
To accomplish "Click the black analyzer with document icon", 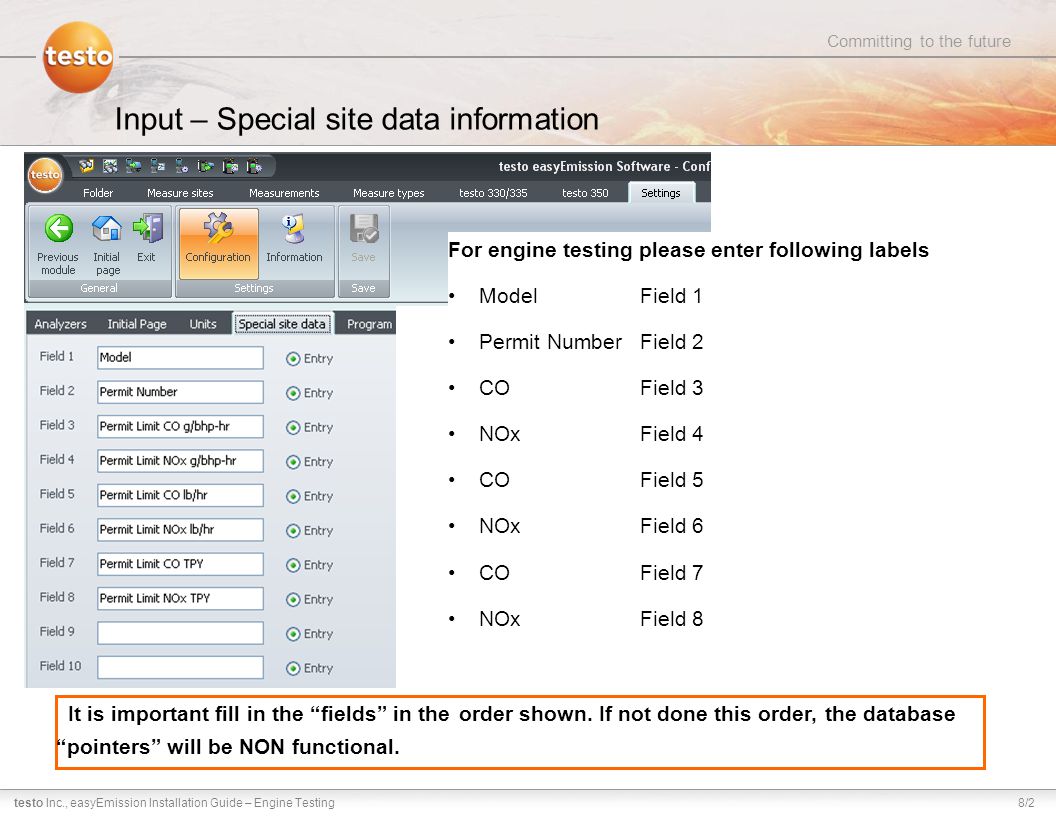I will tap(230, 166).
